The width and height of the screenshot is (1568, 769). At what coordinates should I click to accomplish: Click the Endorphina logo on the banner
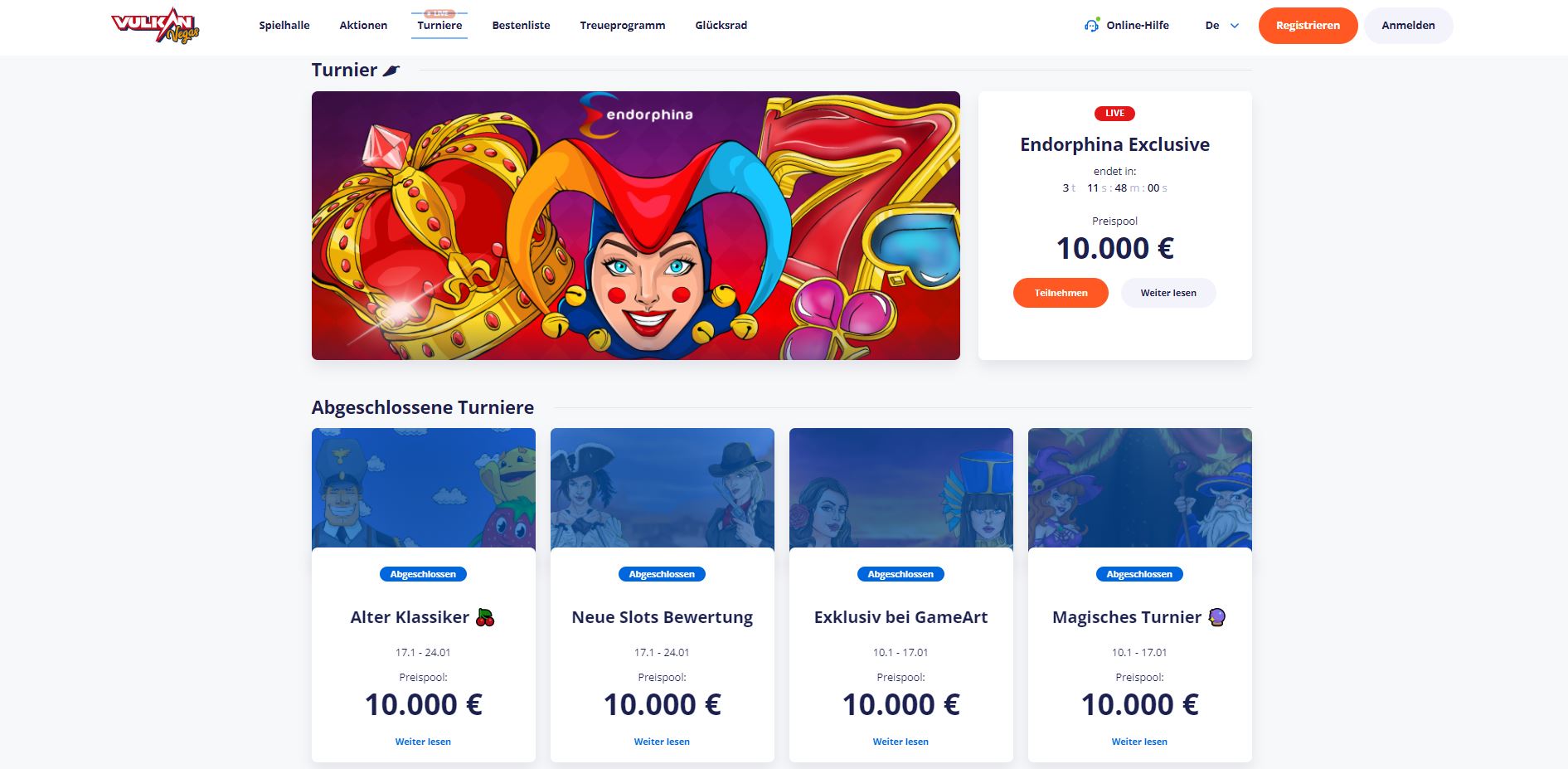[x=636, y=114]
